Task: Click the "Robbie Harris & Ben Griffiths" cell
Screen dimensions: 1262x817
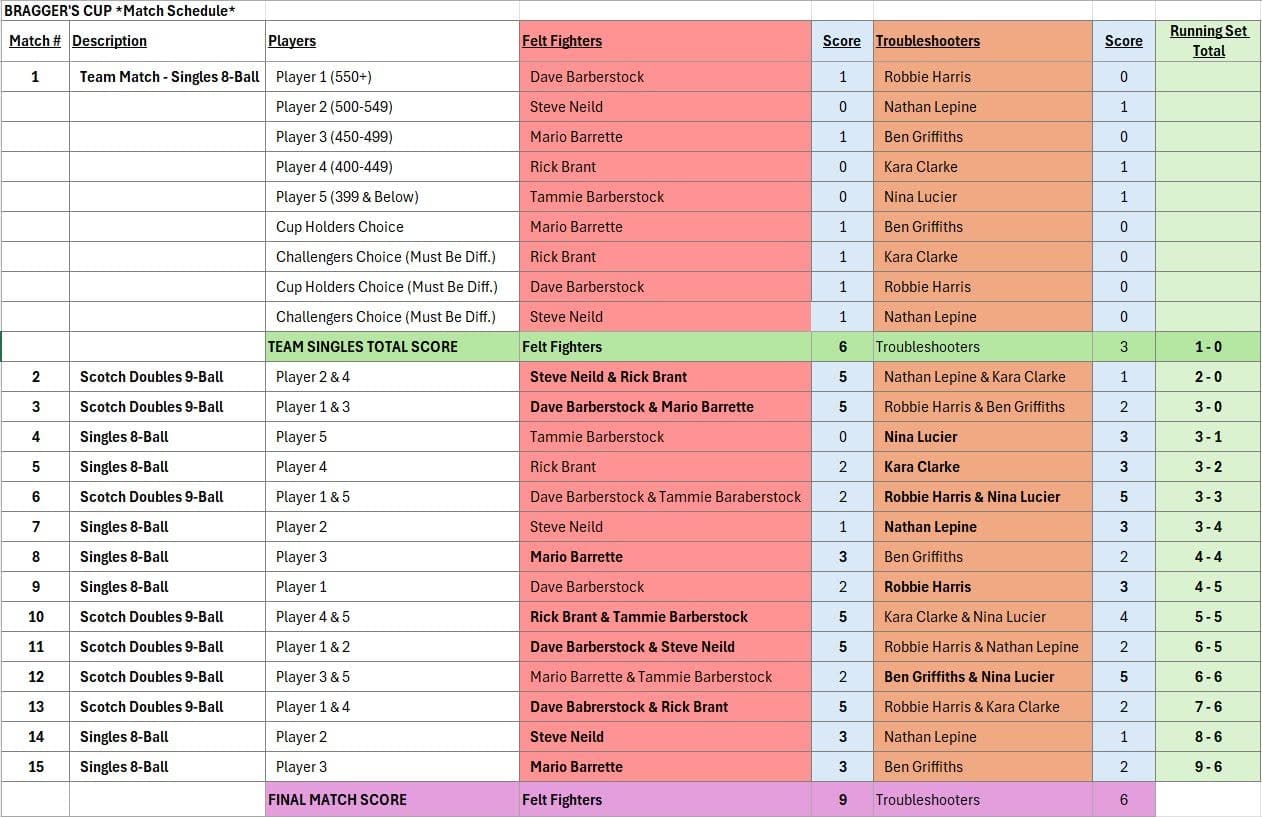Action: (x=982, y=407)
